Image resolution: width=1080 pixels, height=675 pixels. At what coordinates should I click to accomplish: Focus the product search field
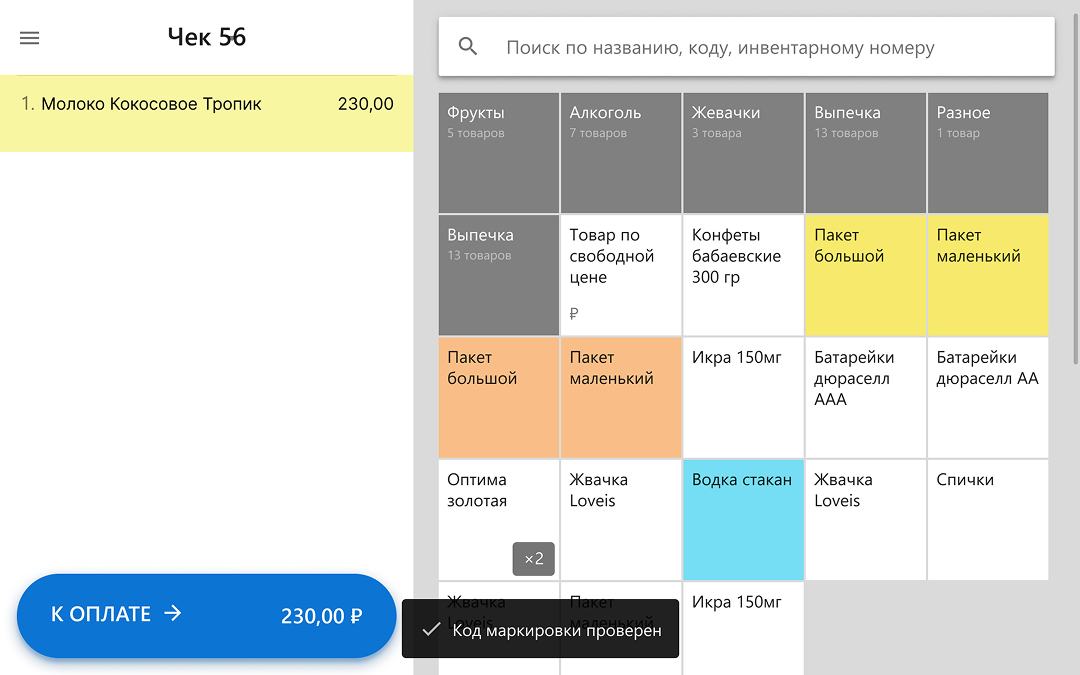tap(747, 47)
